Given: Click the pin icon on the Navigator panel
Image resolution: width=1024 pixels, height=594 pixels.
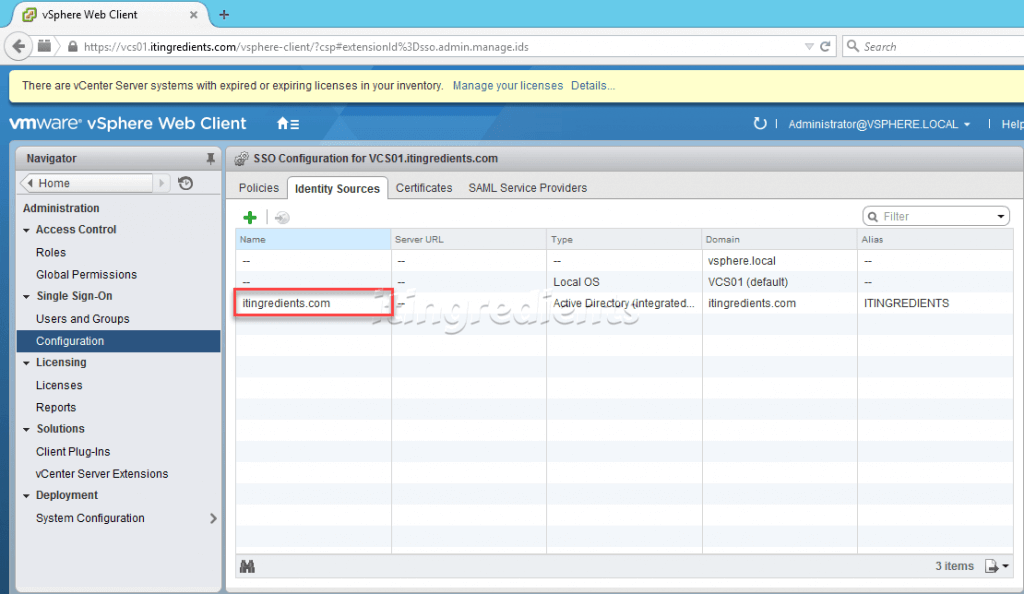Looking at the screenshot, I should coord(210,158).
